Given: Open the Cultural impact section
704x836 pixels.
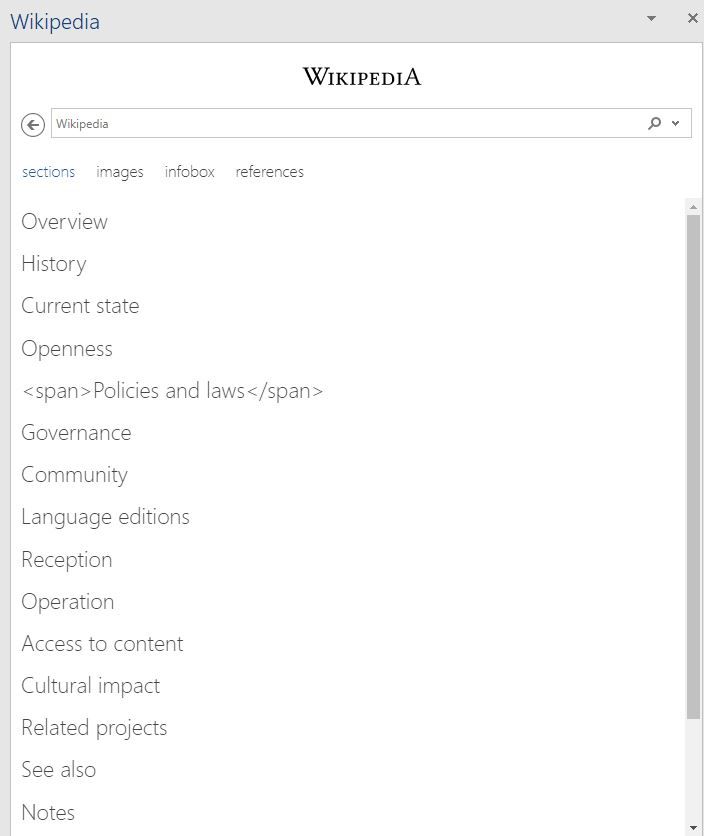Looking at the screenshot, I should [91, 687].
